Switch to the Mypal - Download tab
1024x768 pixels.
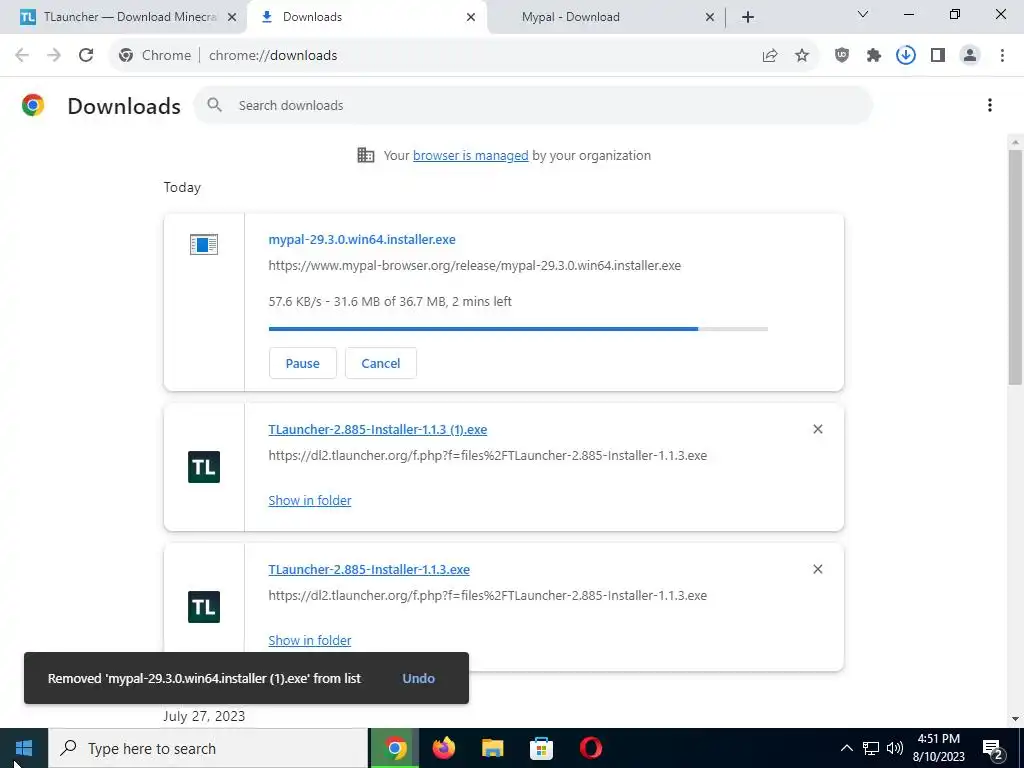click(606, 17)
